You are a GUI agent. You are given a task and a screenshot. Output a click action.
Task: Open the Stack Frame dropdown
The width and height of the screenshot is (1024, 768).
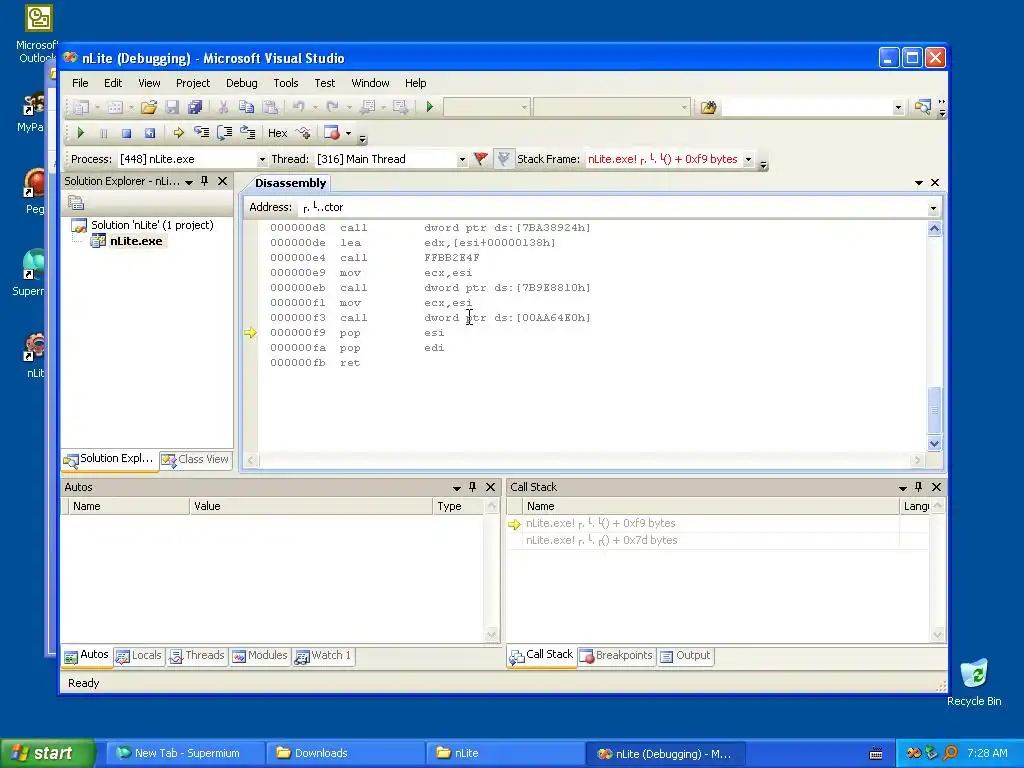[x=748, y=159]
